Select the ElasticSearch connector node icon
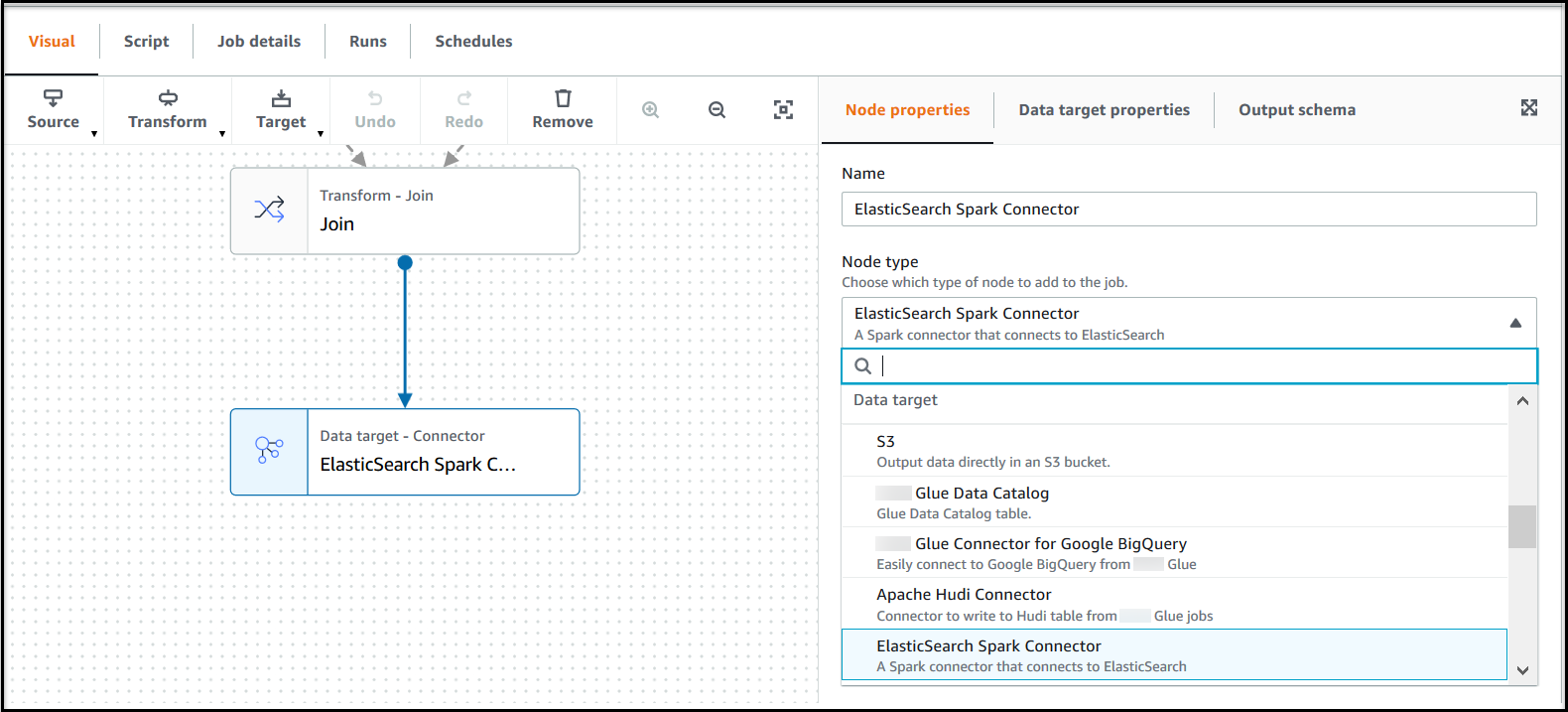1568x712 pixels. pyautogui.click(x=269, y=451)
